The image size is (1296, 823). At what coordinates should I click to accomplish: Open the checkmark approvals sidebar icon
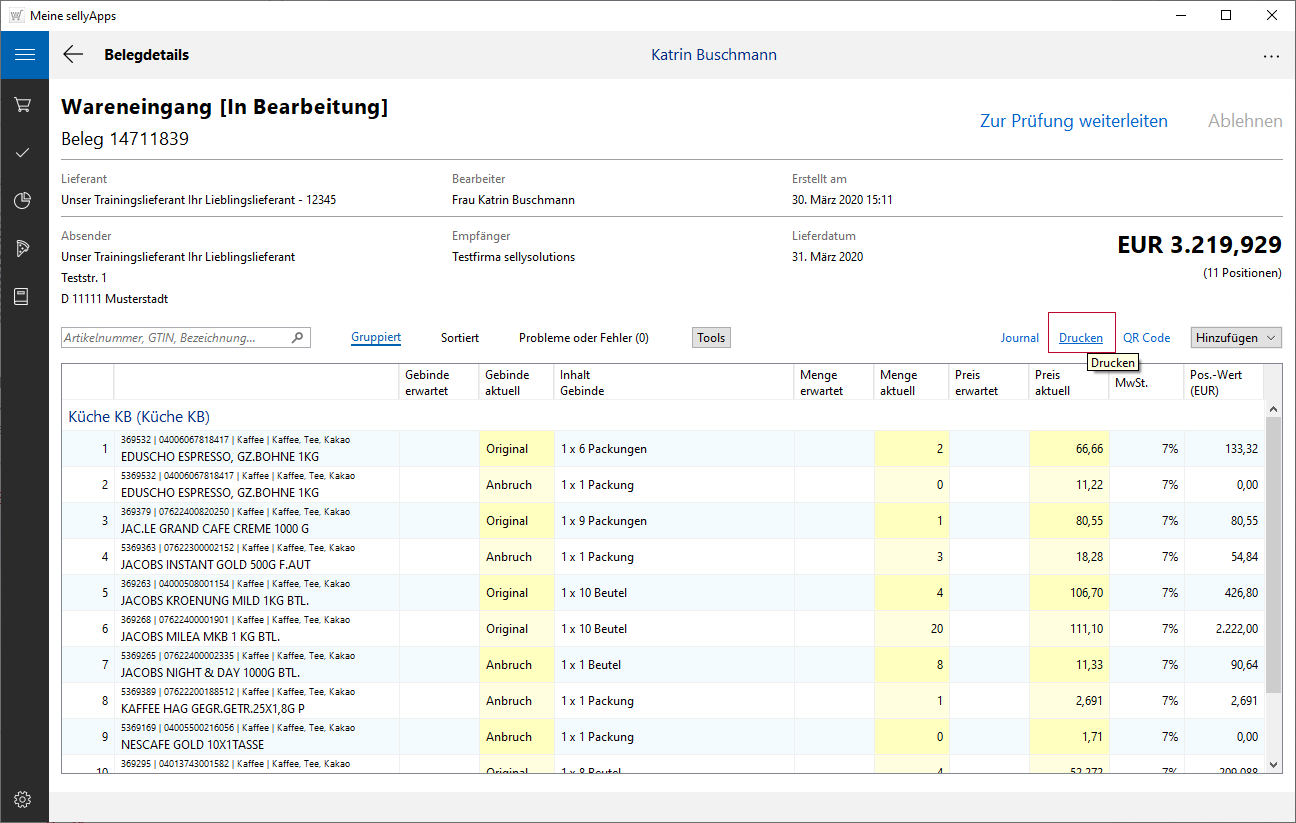pyautogui.click(x=24, y=152)
